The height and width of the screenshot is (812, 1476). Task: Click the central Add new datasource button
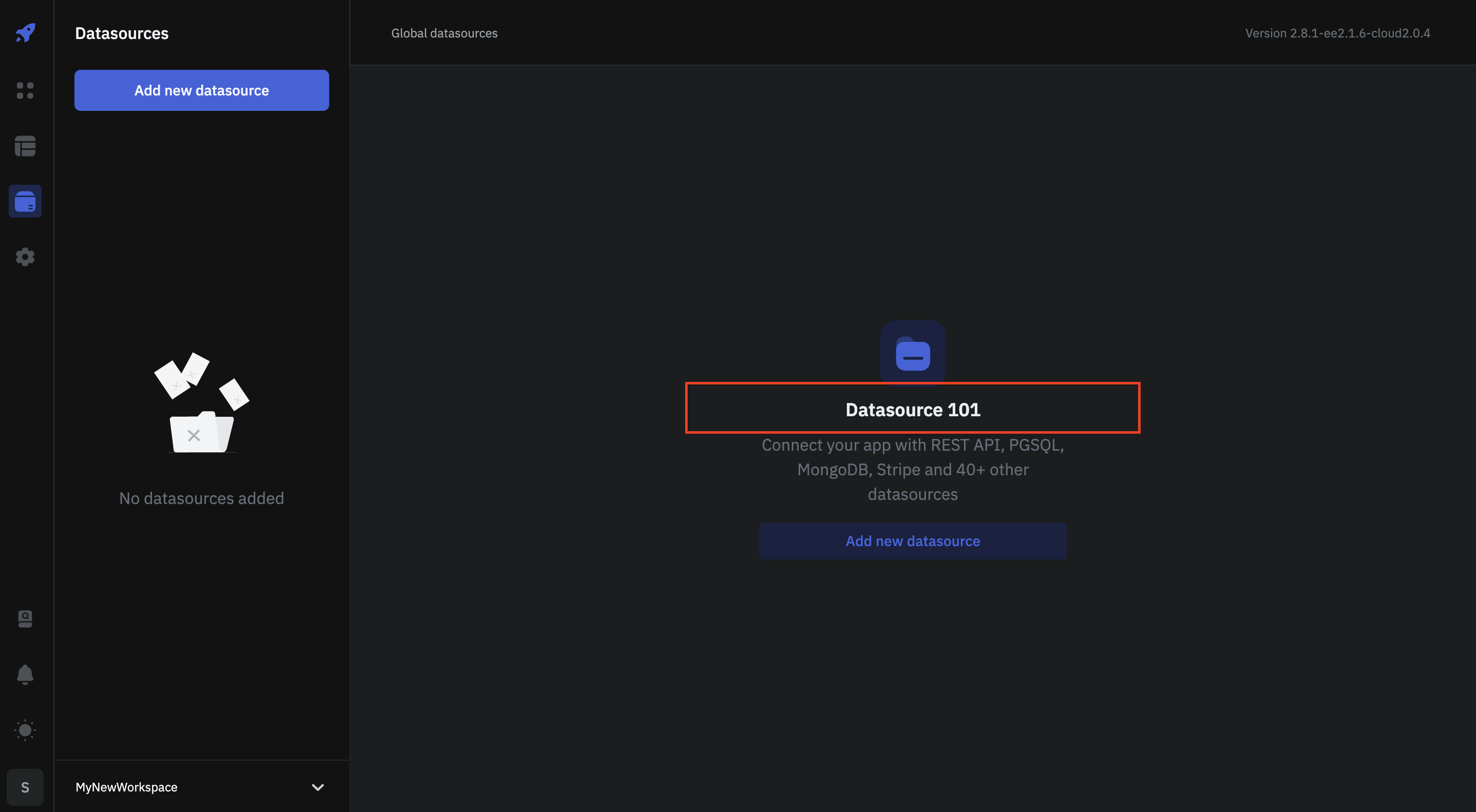pos(912,540)
